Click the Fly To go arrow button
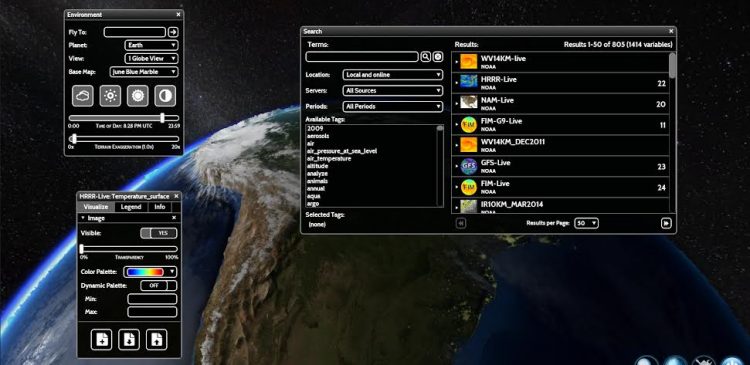The width and height of the screenshot is (750, 365). click(x=173, y=32)
